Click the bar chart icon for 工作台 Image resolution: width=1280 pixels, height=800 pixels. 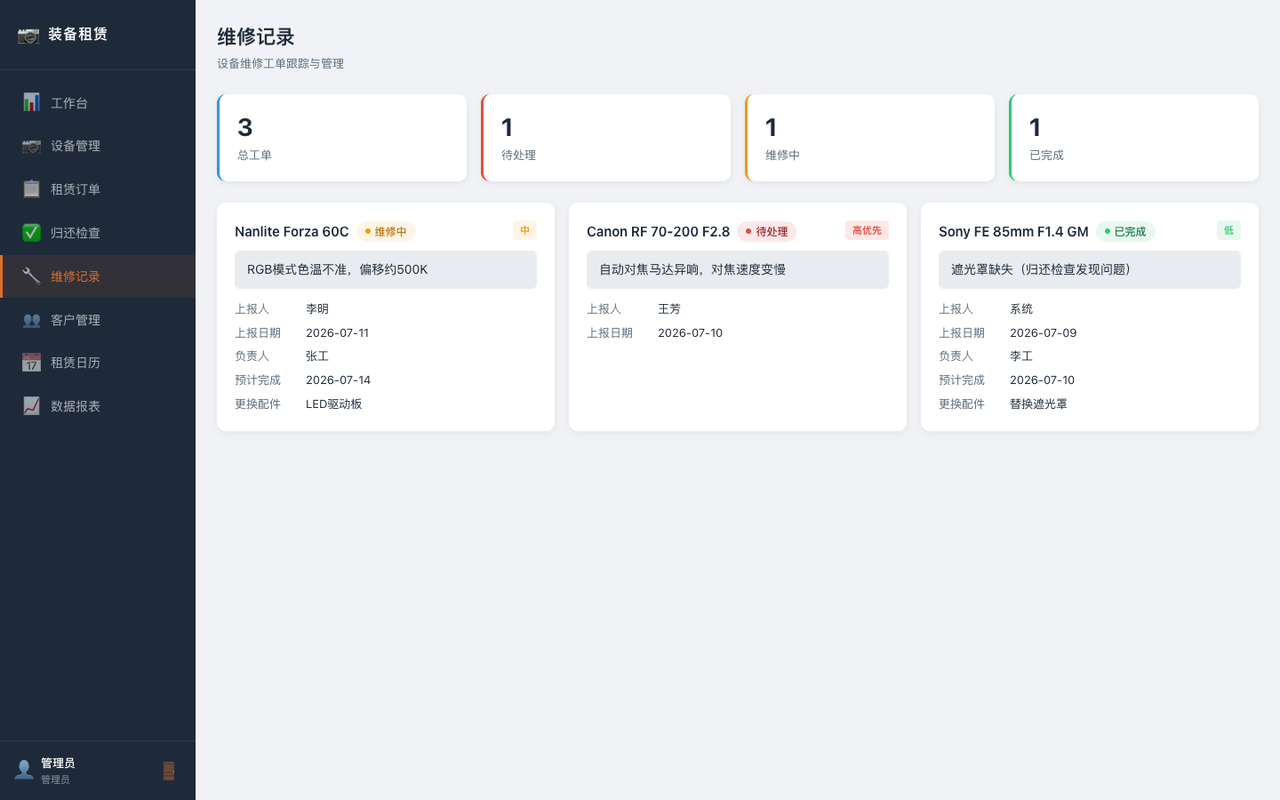click(x=31, y=103)
